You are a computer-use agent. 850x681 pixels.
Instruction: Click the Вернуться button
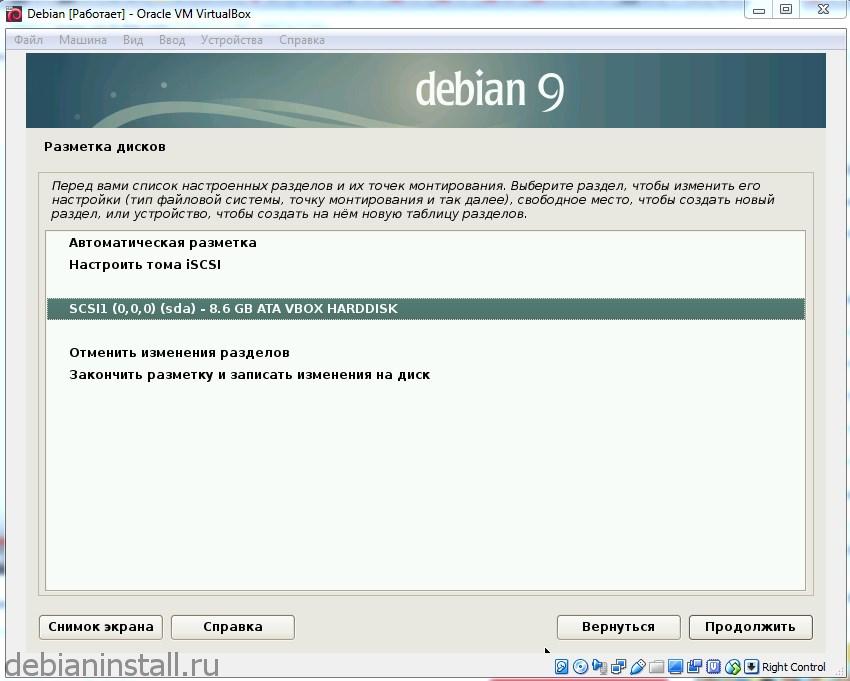click(x=619, y=627)
